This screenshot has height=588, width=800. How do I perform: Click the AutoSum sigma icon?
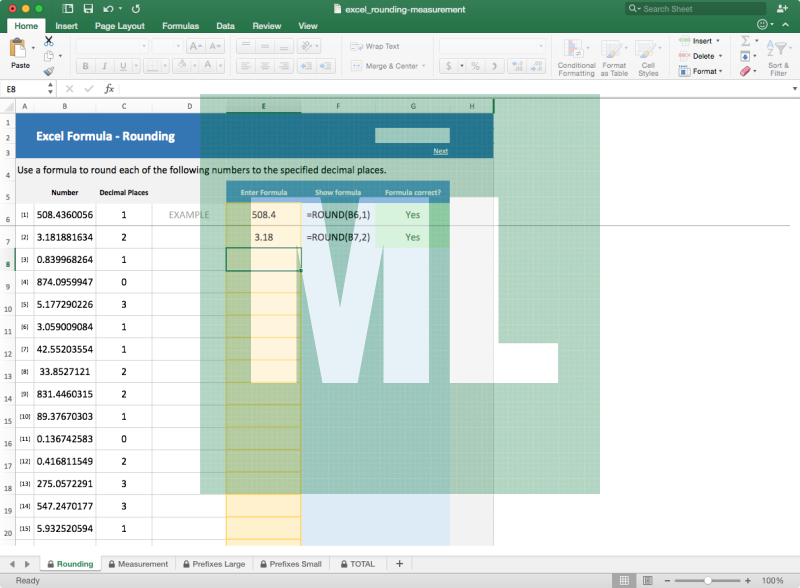745,41
